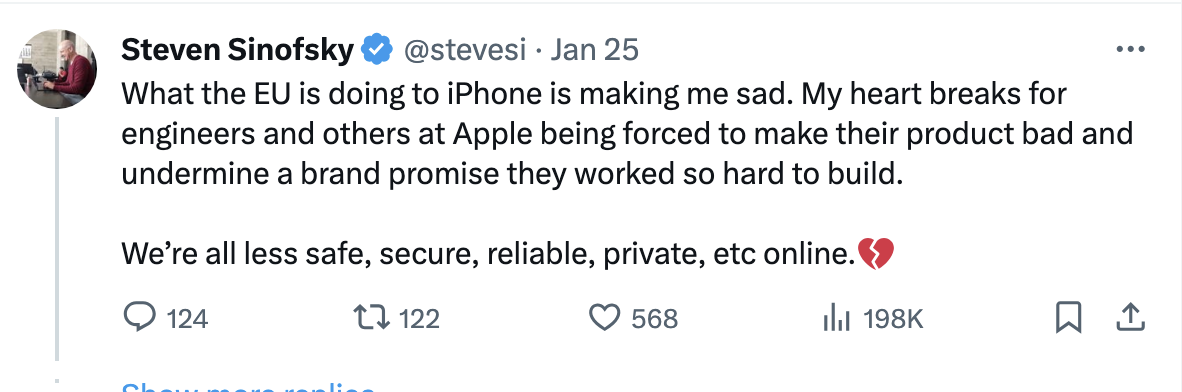Click the blue verified badge
The height and width of the screenshot is (392, 1182).
point(376,51)
